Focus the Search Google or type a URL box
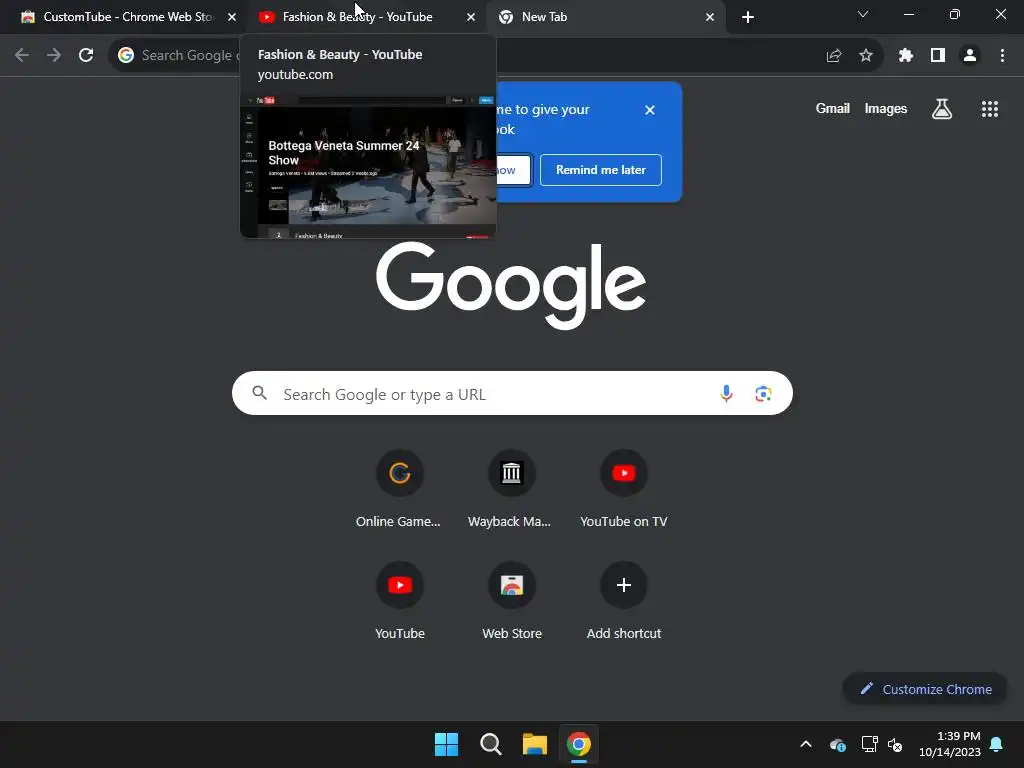 coord(512,394)
